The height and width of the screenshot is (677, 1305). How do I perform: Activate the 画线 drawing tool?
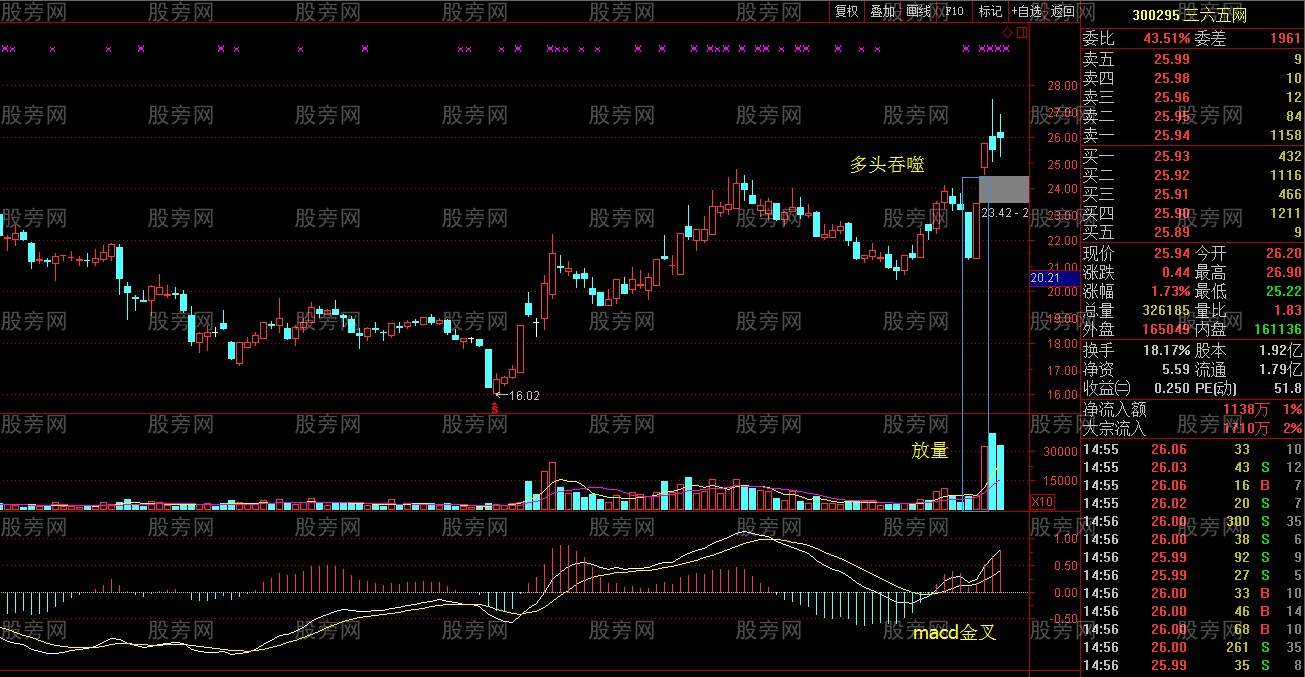click(918, 11)
